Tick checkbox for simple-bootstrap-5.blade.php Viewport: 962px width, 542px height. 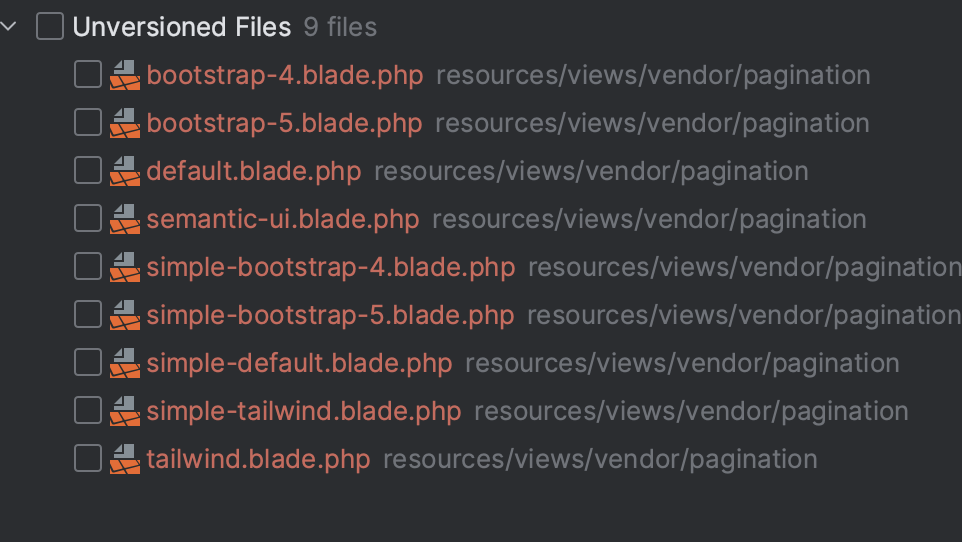pos(88,314)
